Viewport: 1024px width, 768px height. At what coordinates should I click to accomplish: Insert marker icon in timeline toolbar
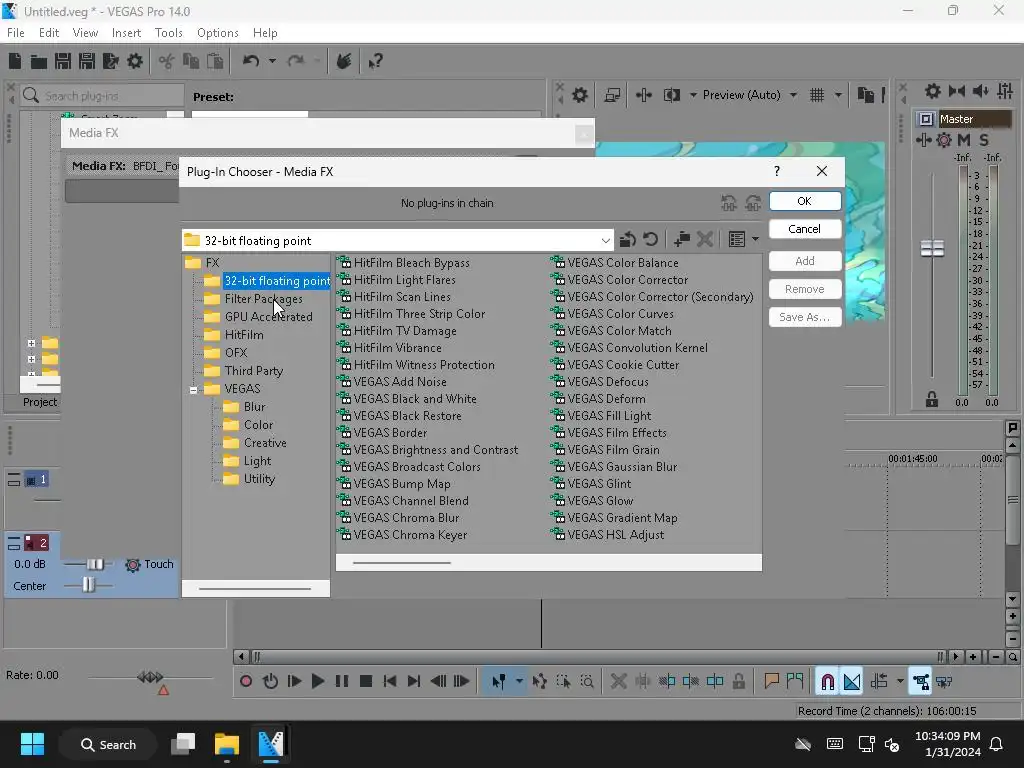click(x=771, y=681)
